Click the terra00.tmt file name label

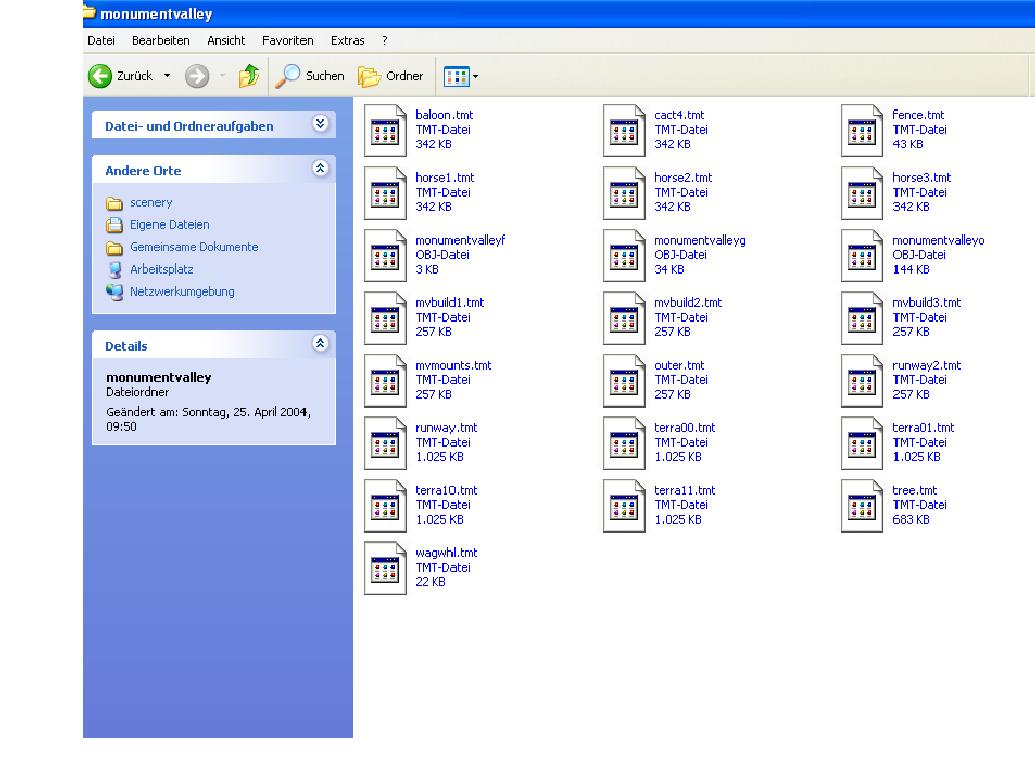pyautogui.click(x=684, y=428)
